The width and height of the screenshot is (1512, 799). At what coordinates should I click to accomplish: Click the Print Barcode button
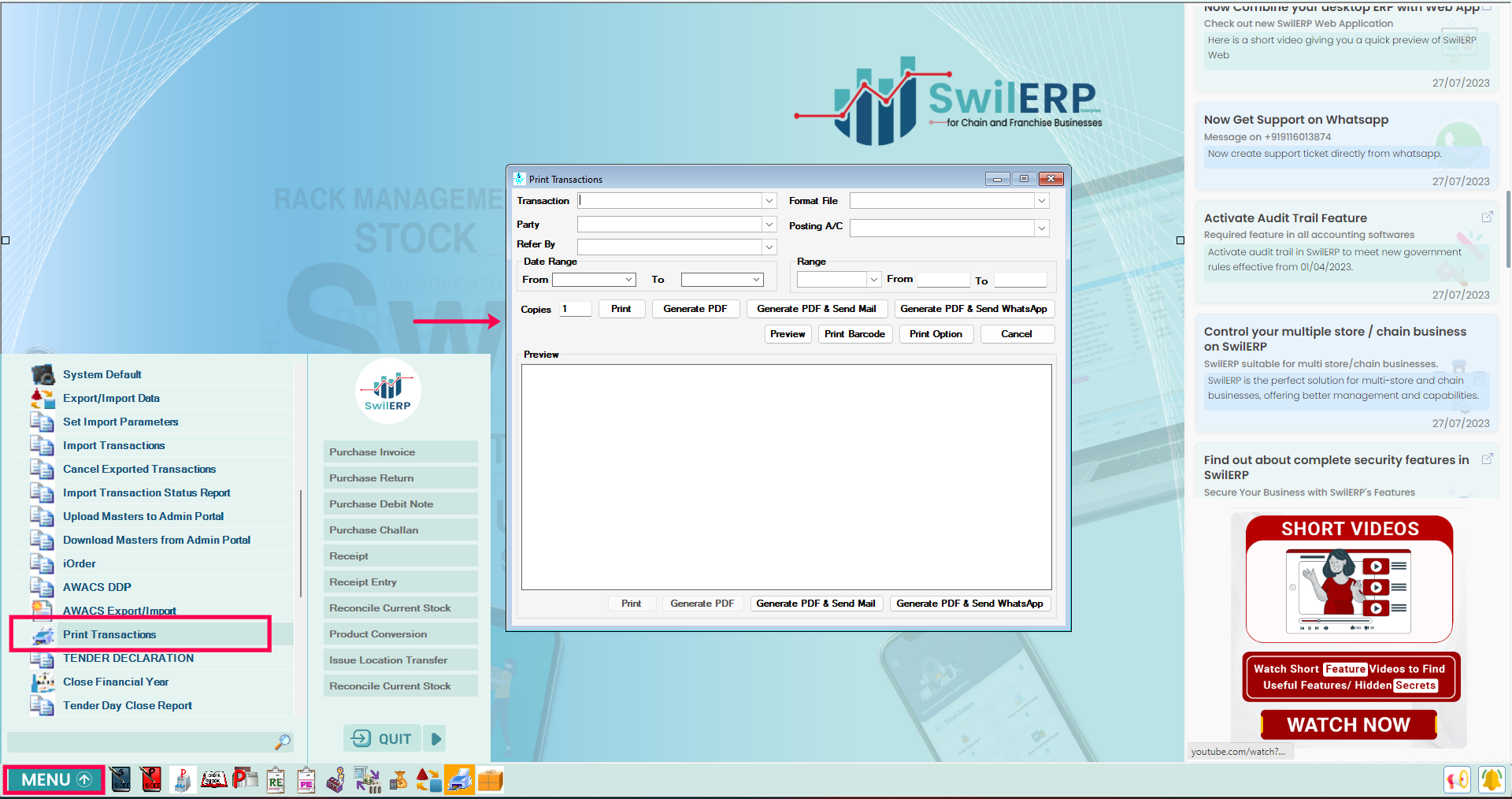point(855,334)
